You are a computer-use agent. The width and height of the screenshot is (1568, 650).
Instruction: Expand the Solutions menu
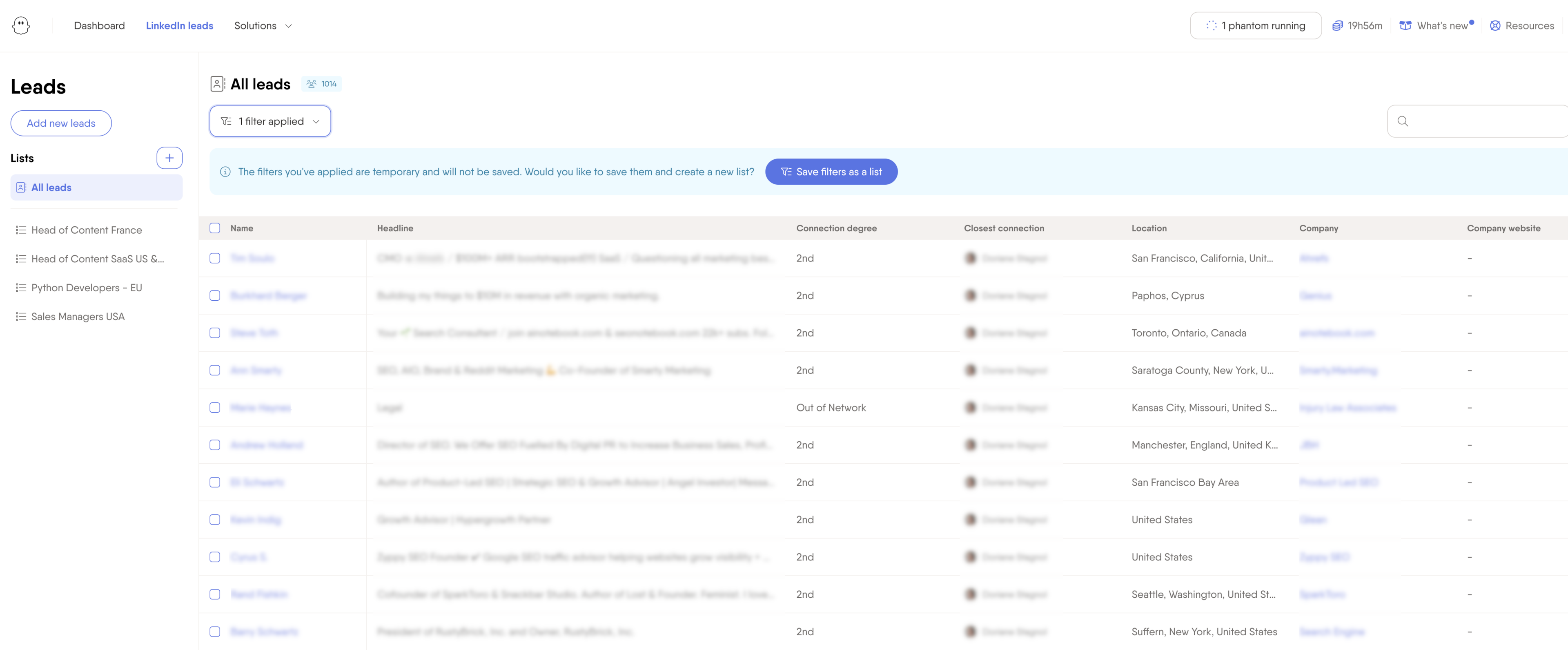coord(263,26)
